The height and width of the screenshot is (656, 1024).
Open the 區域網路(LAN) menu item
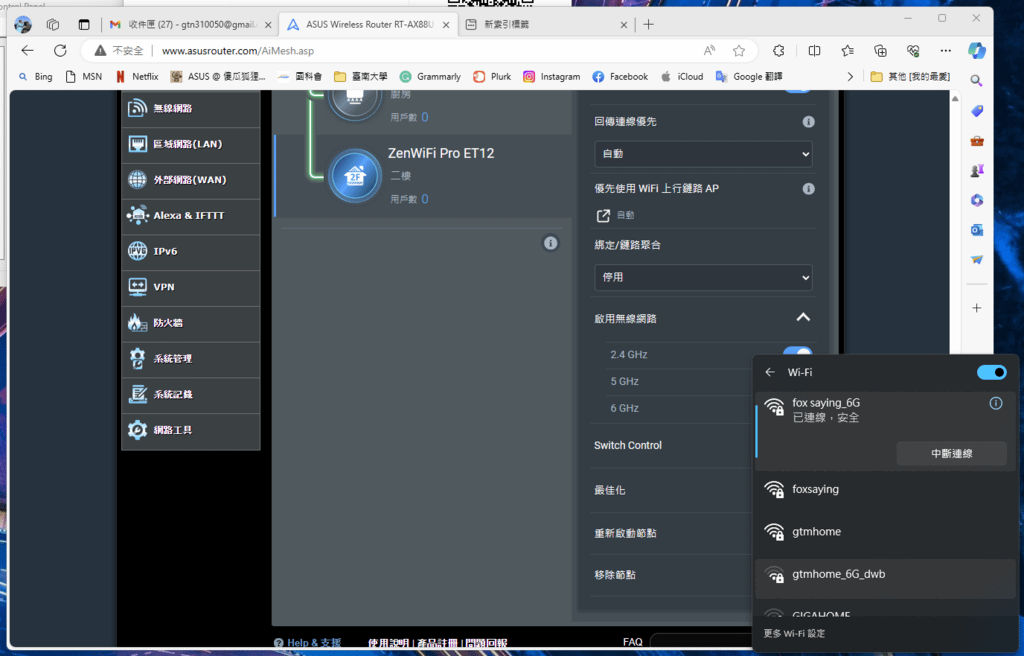(191, 144)
